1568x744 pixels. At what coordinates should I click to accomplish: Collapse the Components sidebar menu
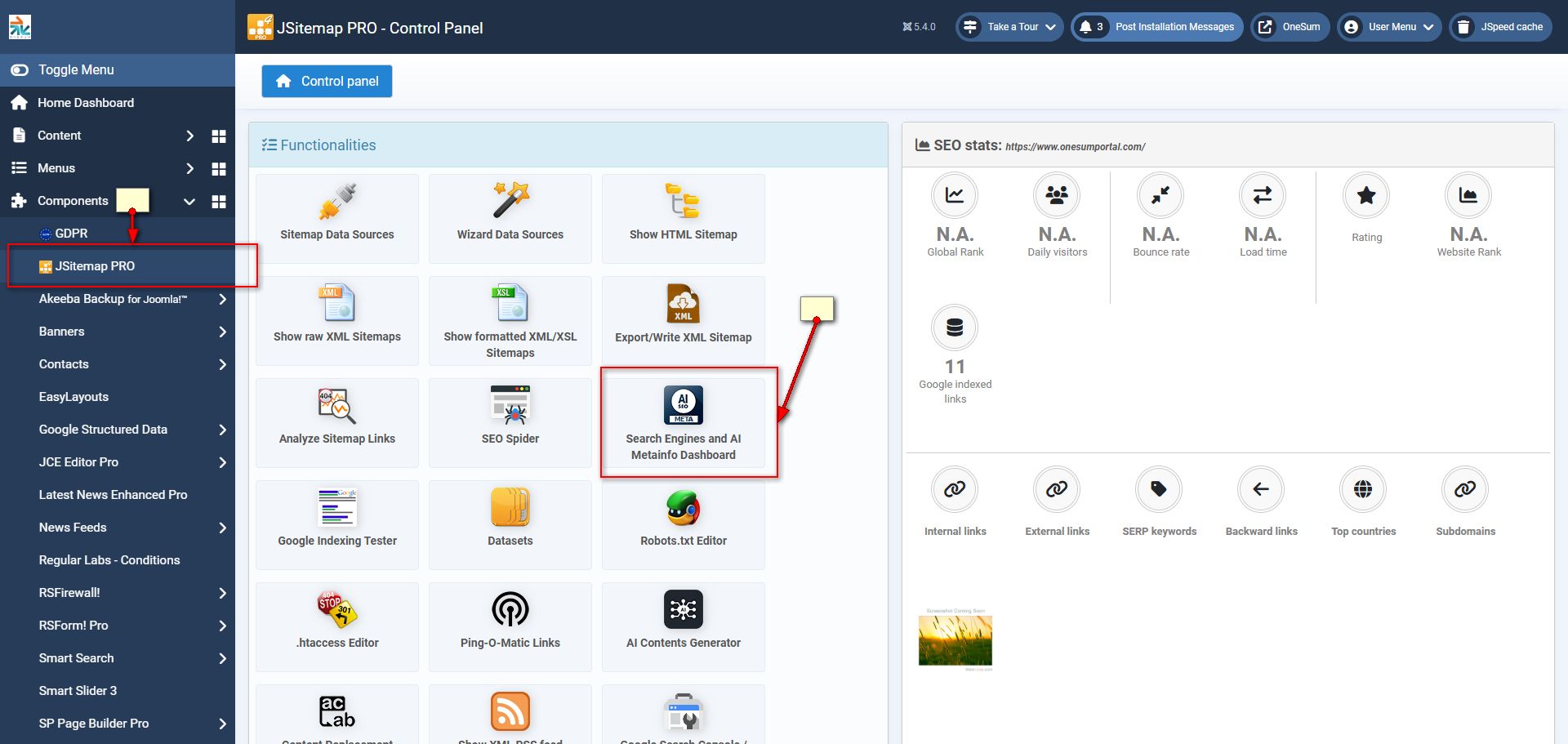[x=189, y=201]
